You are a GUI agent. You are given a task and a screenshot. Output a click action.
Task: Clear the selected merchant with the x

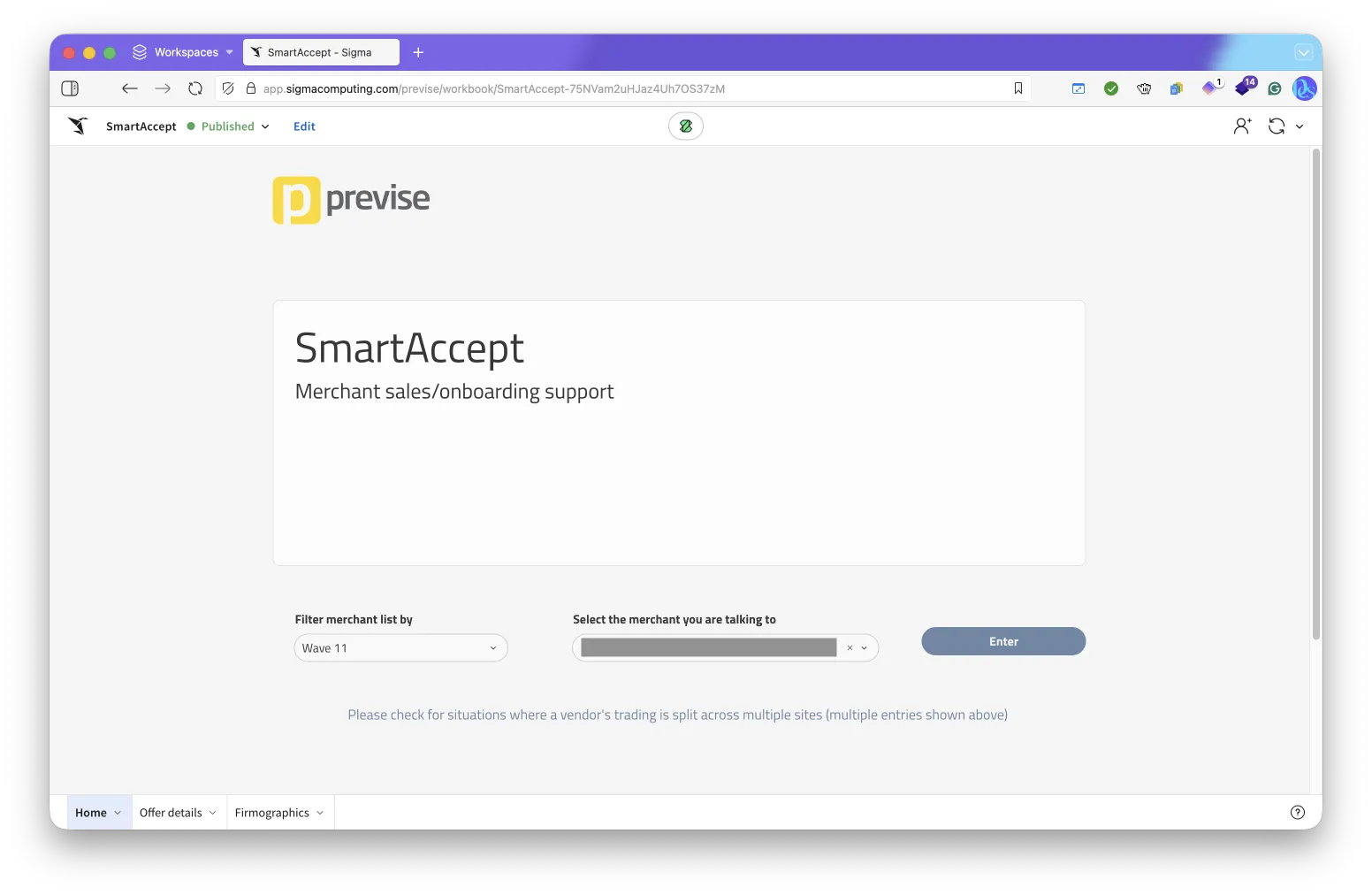850,648
